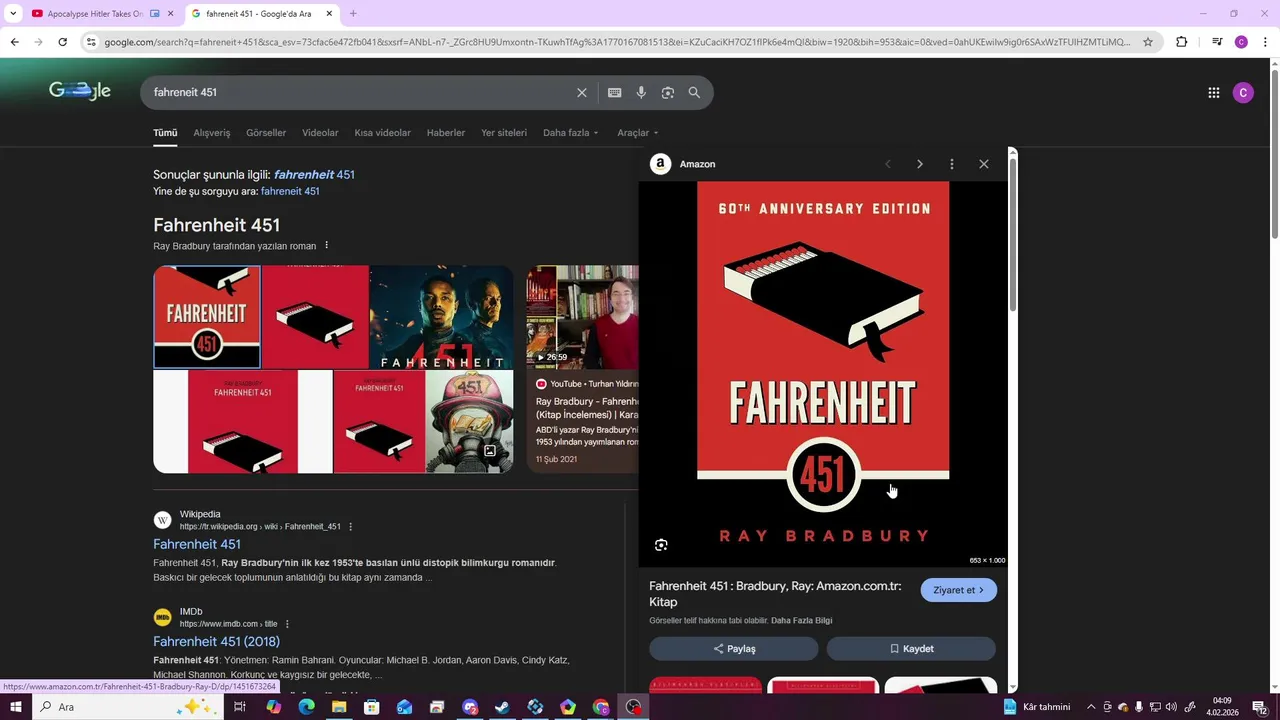Click the Ziyaret et button
This screenshot has height=720, width=1280.
click(959, 590)
